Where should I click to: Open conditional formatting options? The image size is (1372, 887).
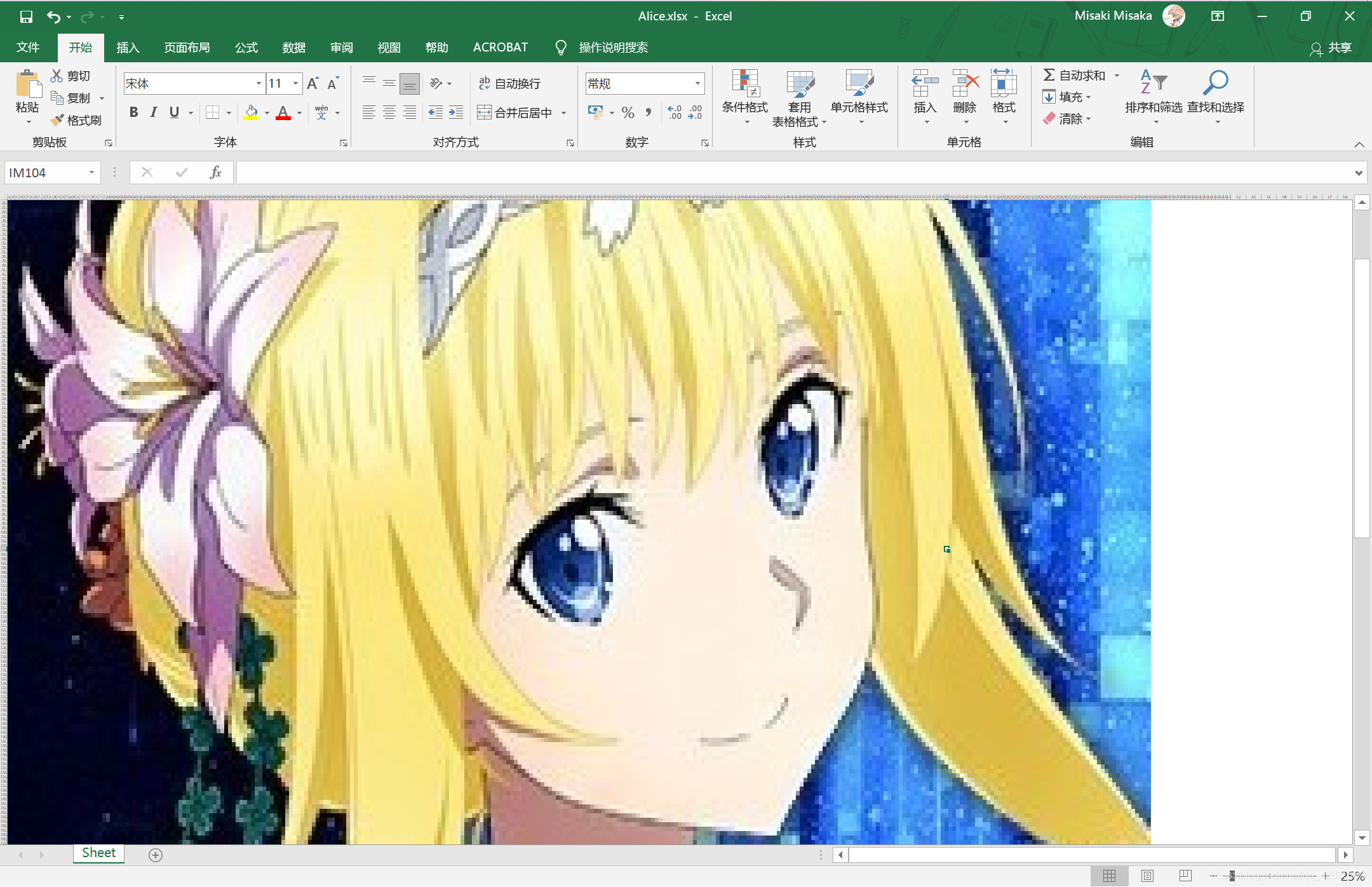pos(745,97)
